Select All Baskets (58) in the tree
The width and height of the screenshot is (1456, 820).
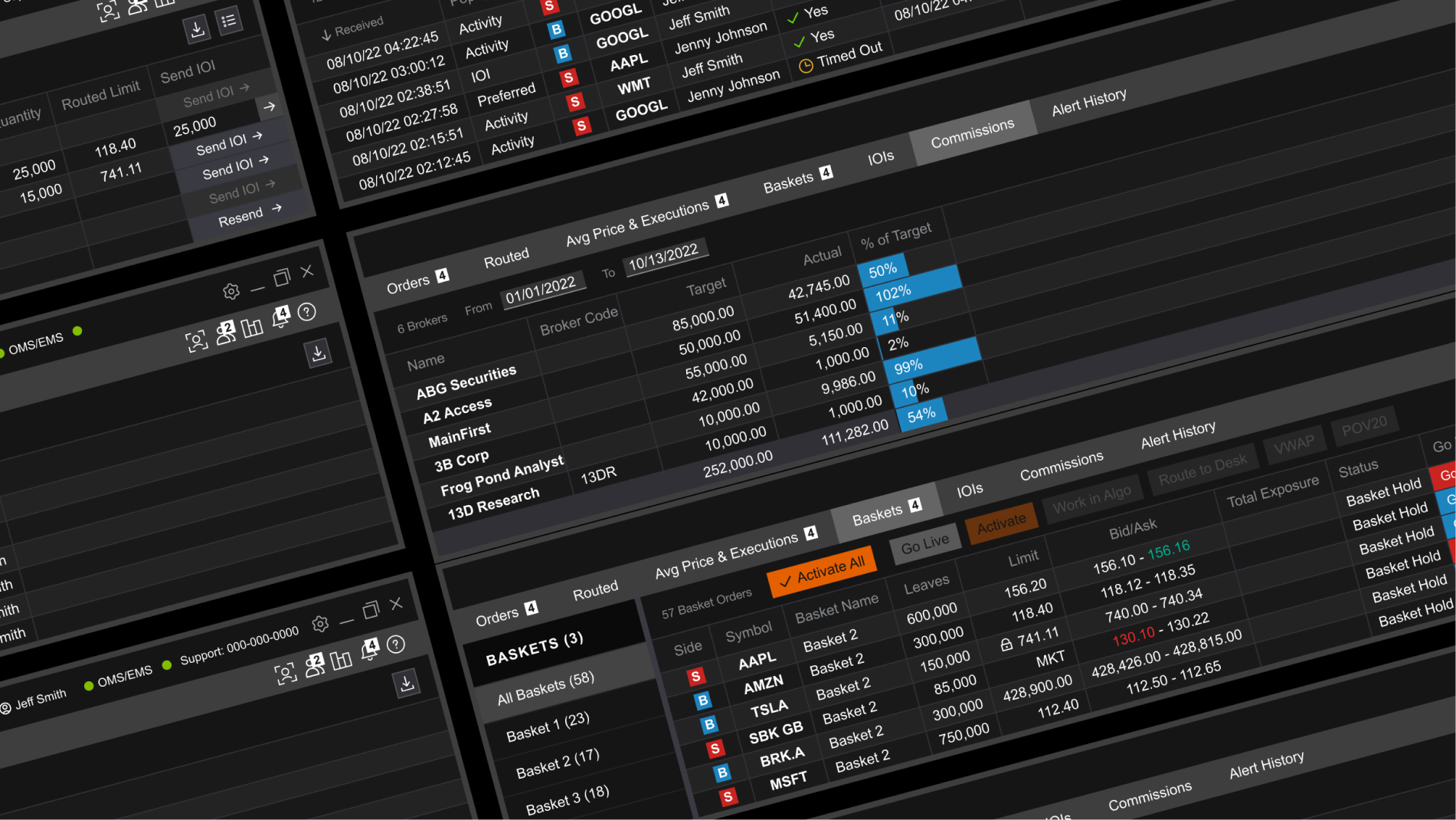coord(545,688)
